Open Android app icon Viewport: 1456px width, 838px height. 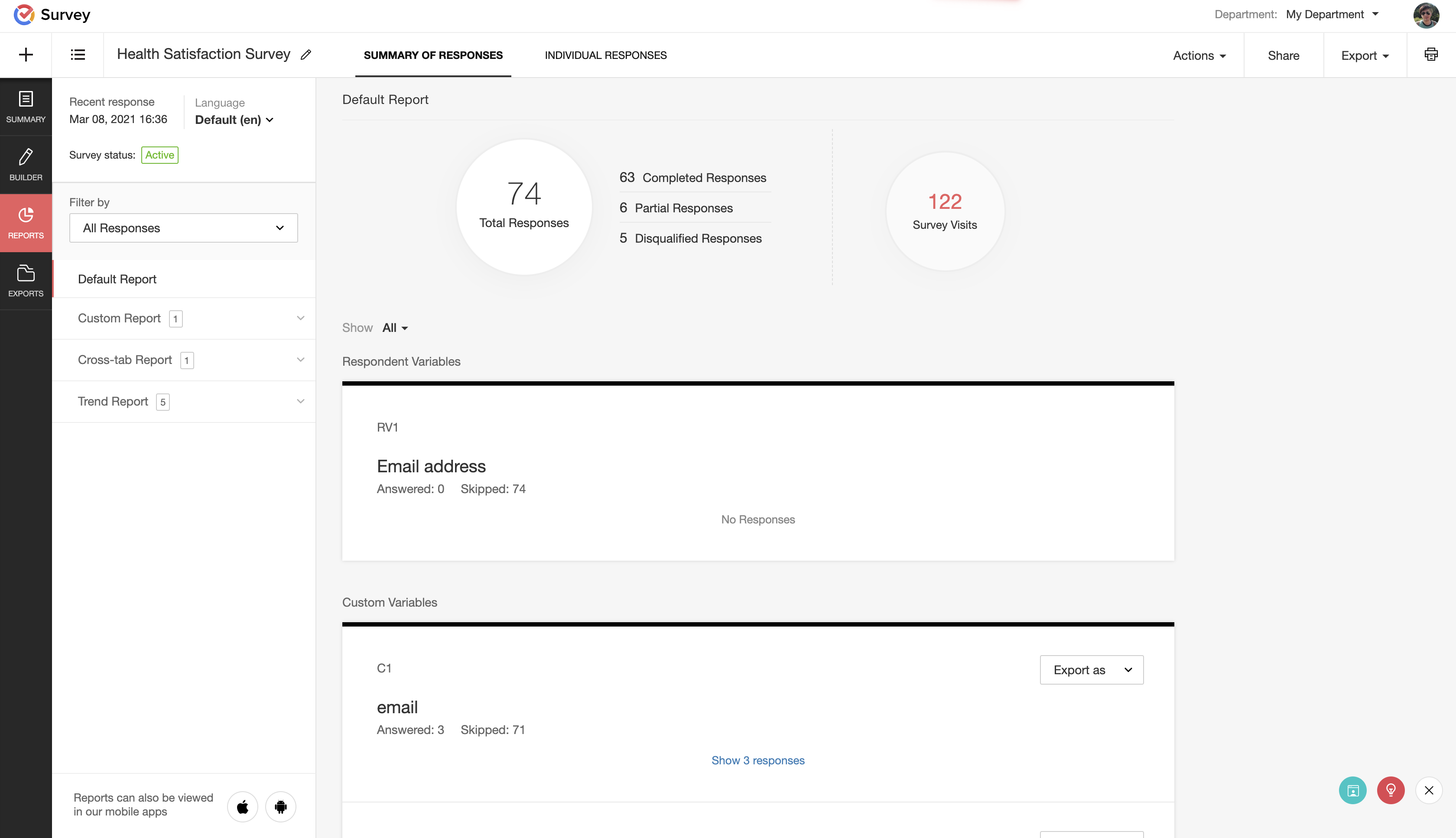click(281, 806)
